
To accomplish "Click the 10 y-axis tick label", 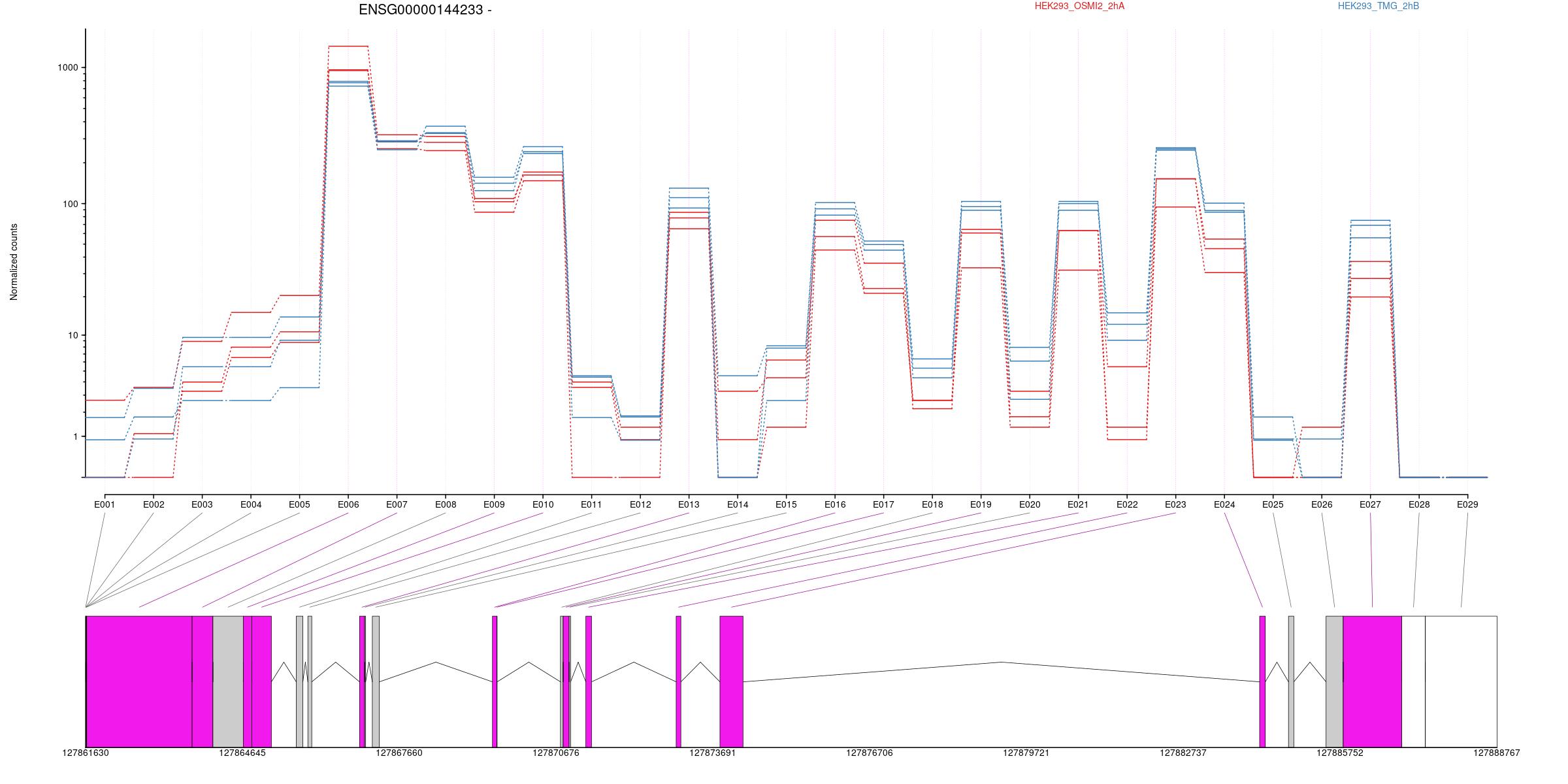I will 73,335.
